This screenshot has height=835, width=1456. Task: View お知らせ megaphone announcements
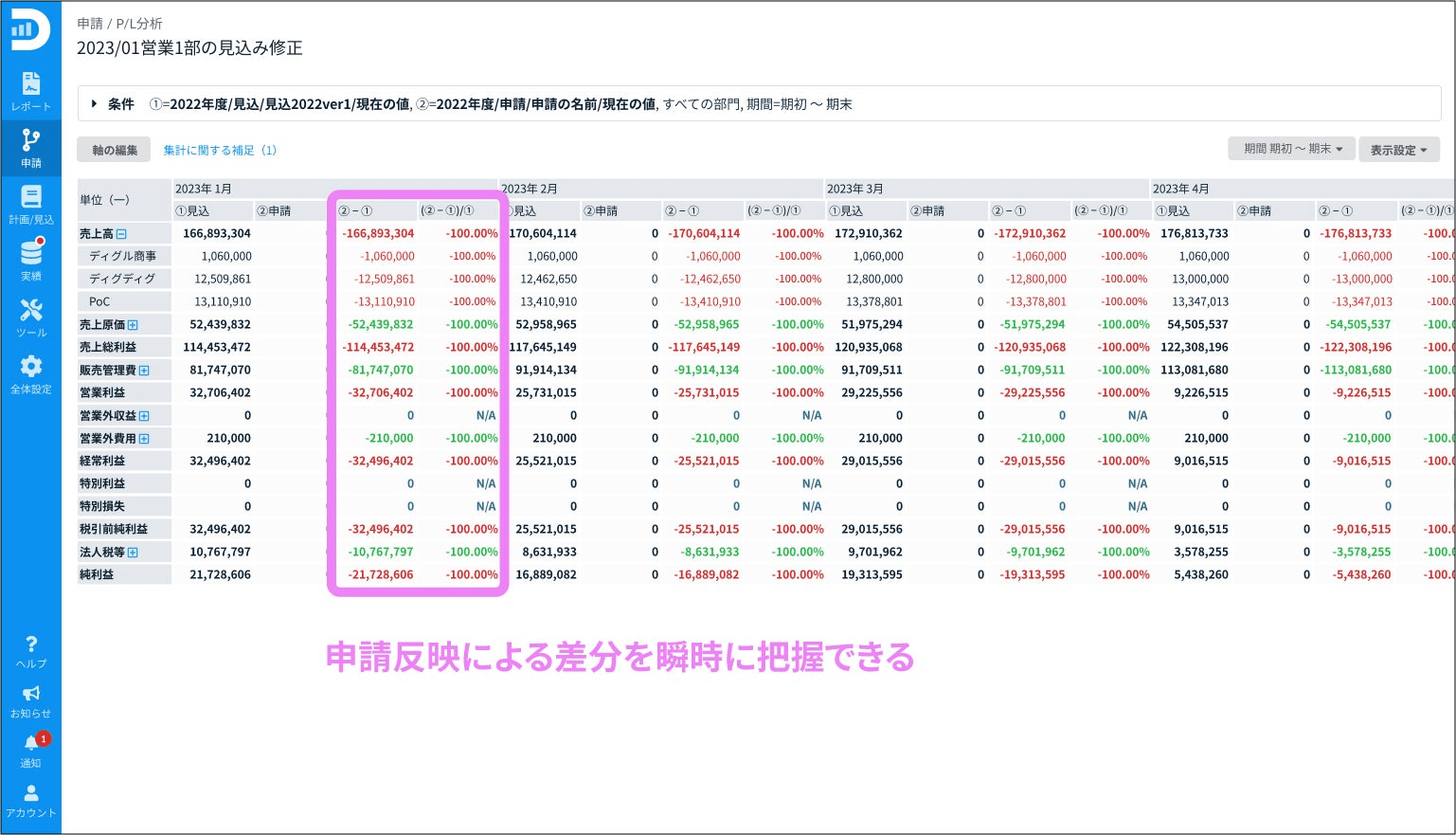[31, 699]
